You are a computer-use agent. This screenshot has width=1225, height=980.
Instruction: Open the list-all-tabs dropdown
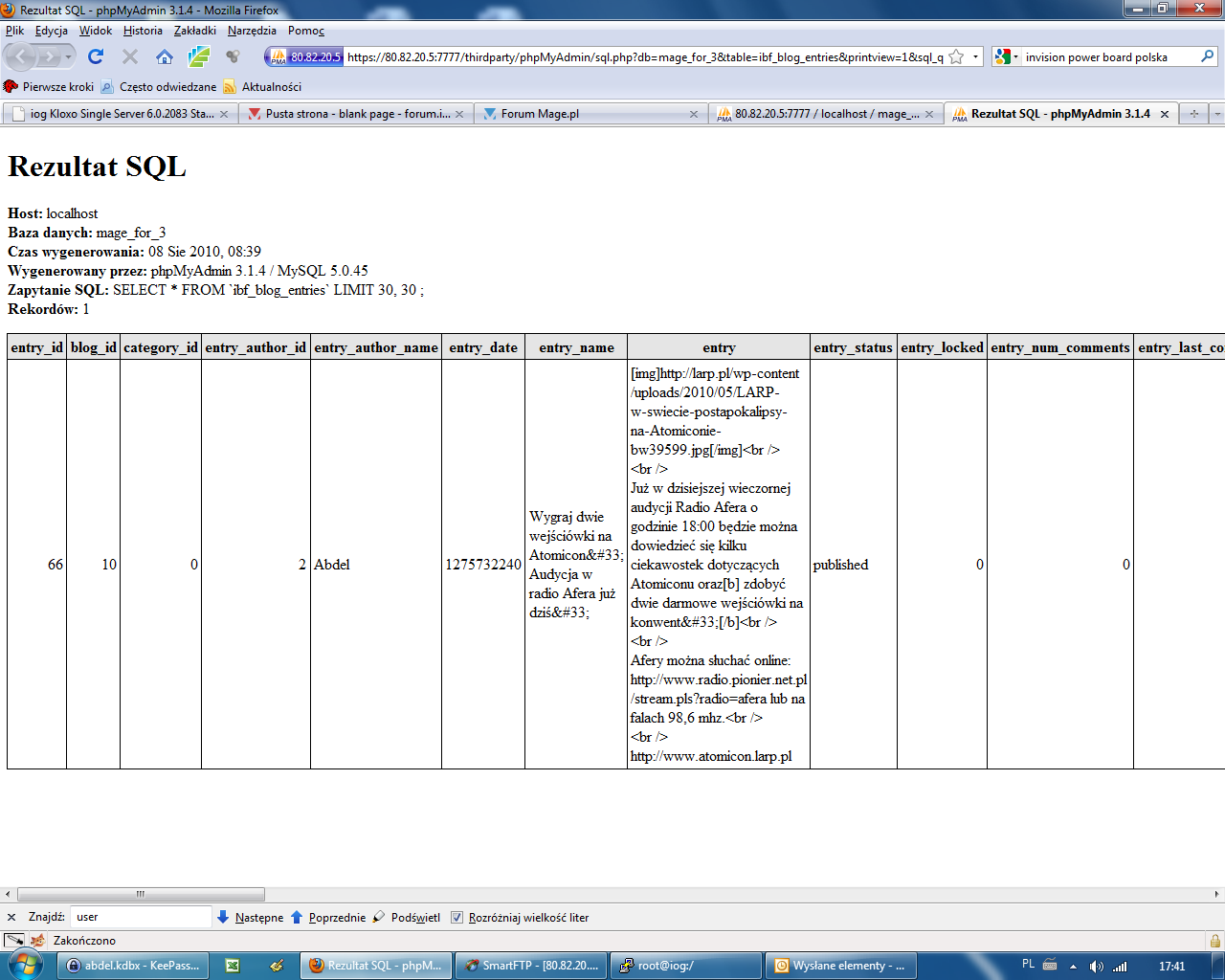(1217, 114)
